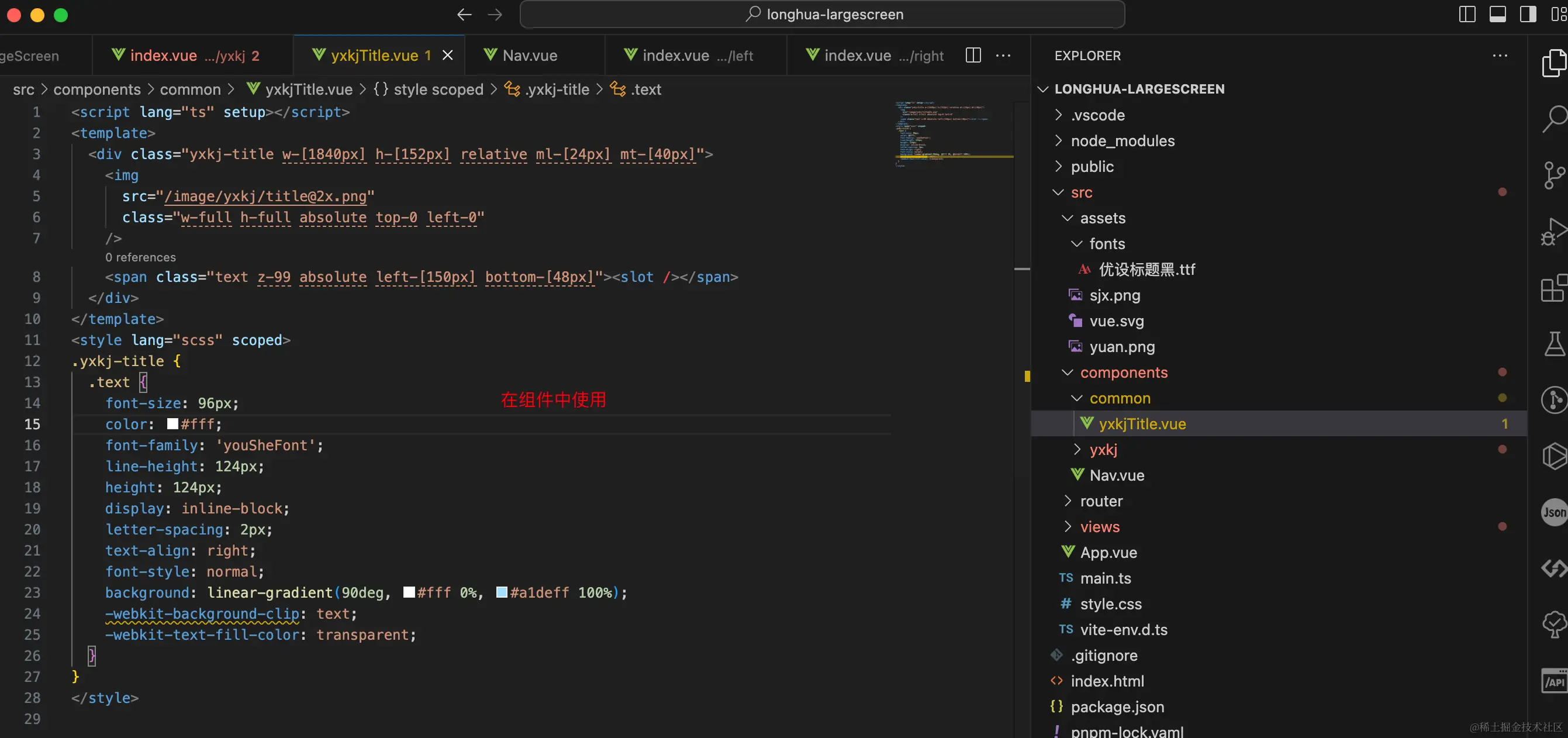Go back with the left arrow
Image resolution: width=1568 pixels, height=738 pixels.
[x=464, y=15]
